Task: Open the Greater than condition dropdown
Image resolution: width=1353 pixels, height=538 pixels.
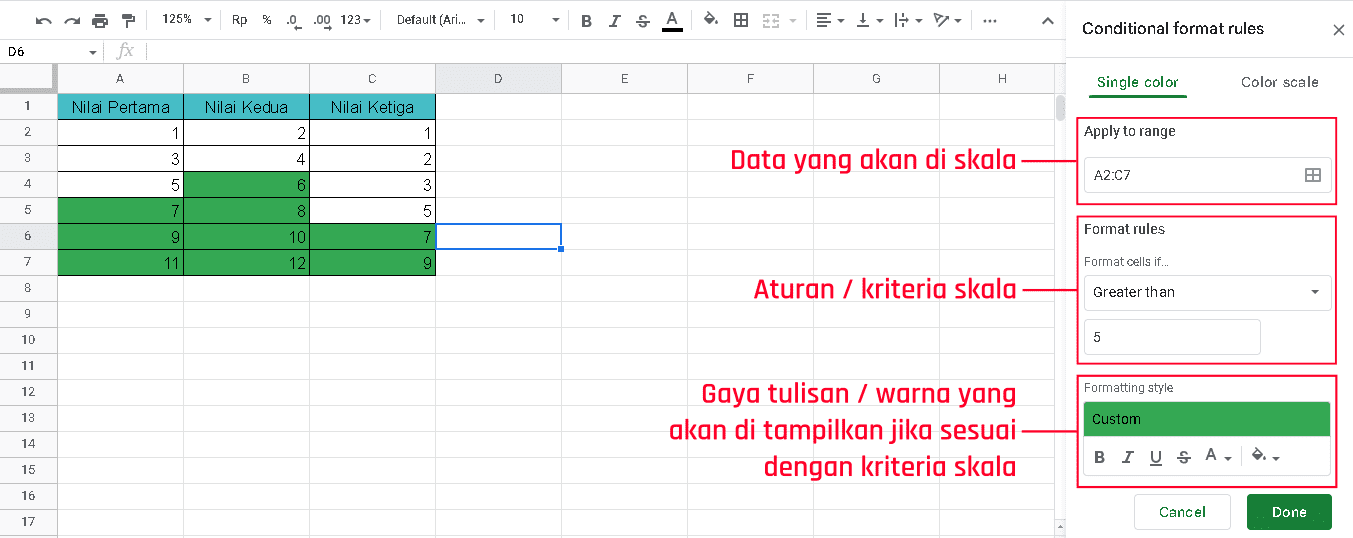Action: click(1207, 292)
